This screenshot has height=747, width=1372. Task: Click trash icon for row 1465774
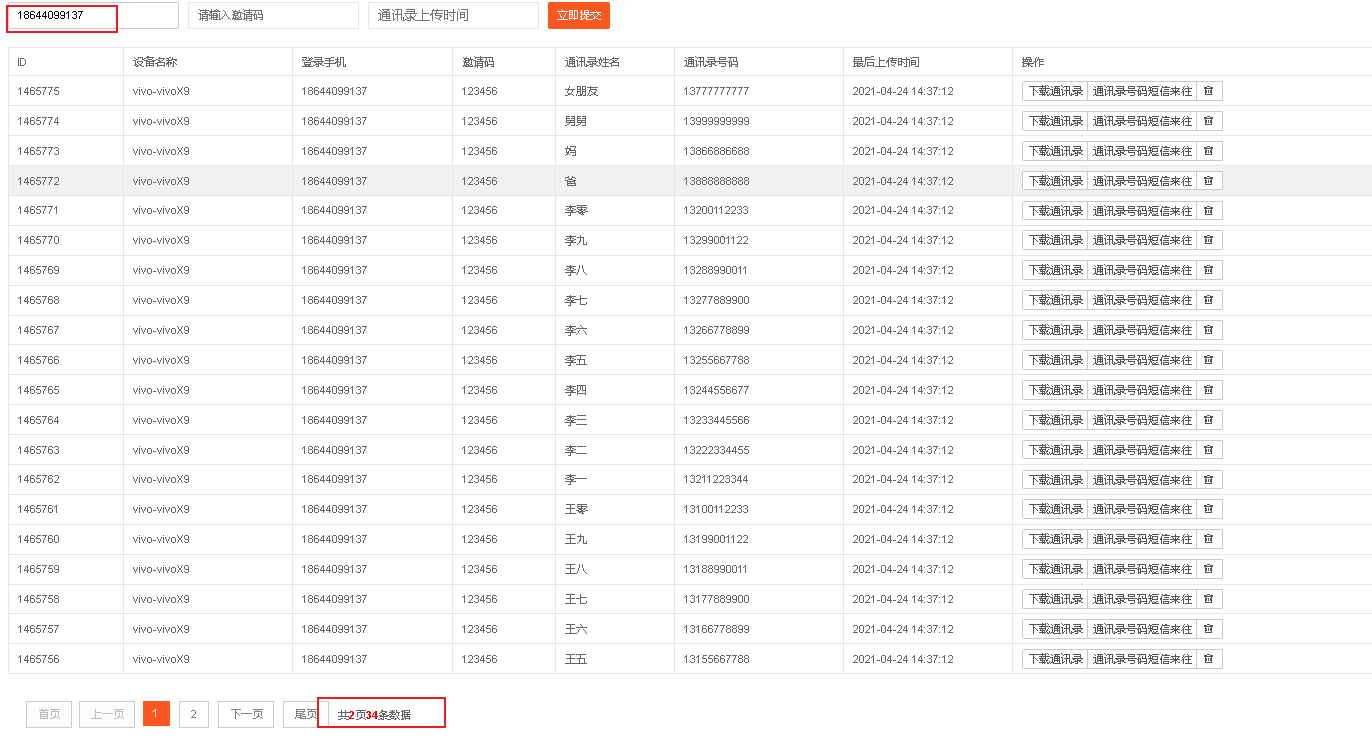point(1209,121)
